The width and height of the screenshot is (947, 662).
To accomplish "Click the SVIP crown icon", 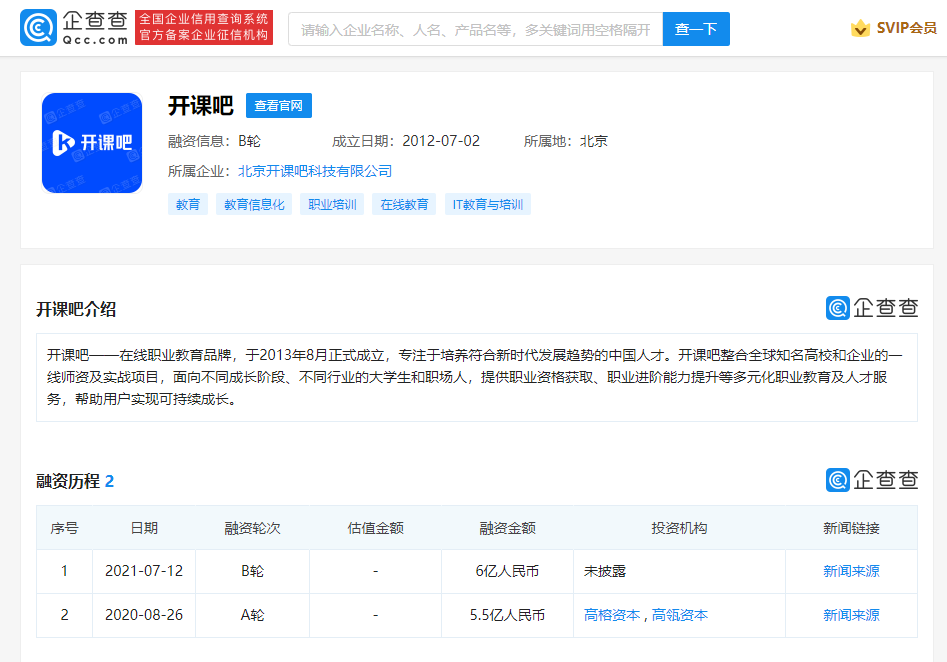I will (860, 28).
